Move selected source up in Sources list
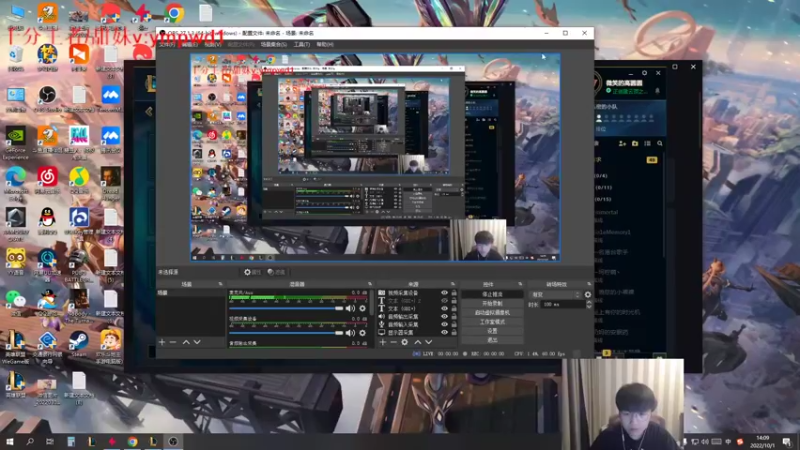This screenshot has width=800, height=450. pyautogui.click(x=418, y=342)
